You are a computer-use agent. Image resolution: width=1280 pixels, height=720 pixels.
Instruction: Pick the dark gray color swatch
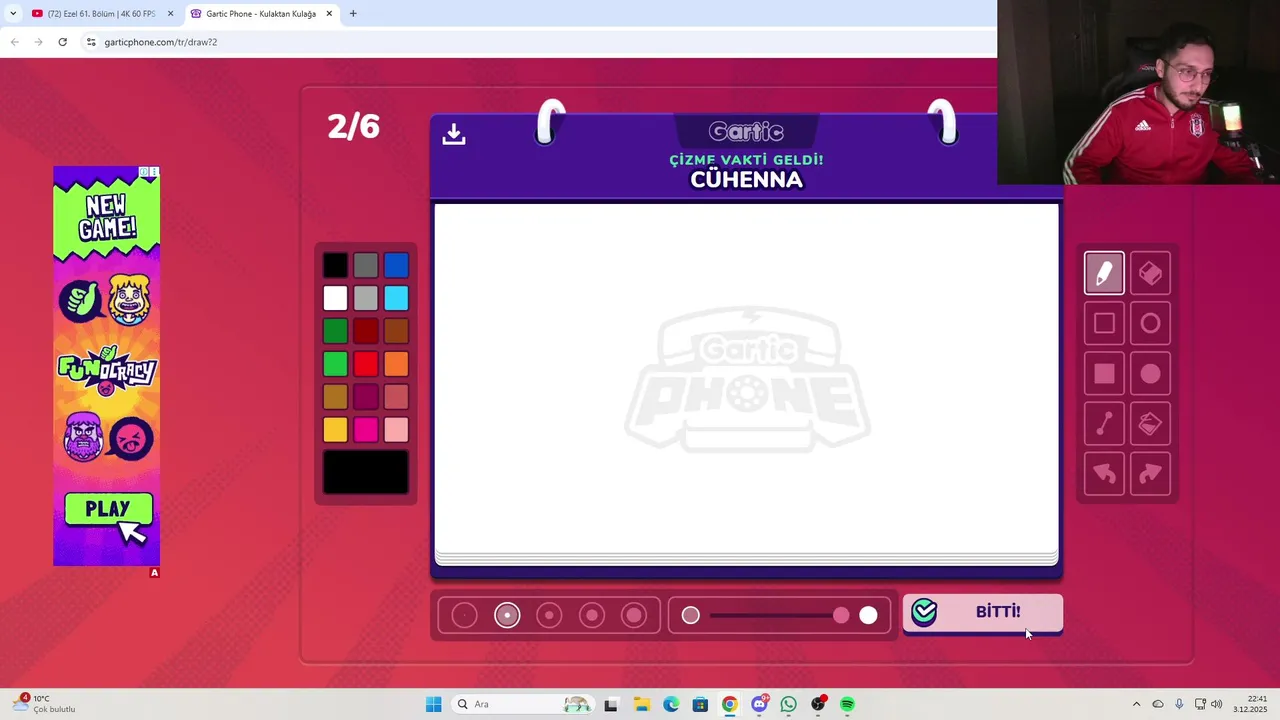click(366, 265)
